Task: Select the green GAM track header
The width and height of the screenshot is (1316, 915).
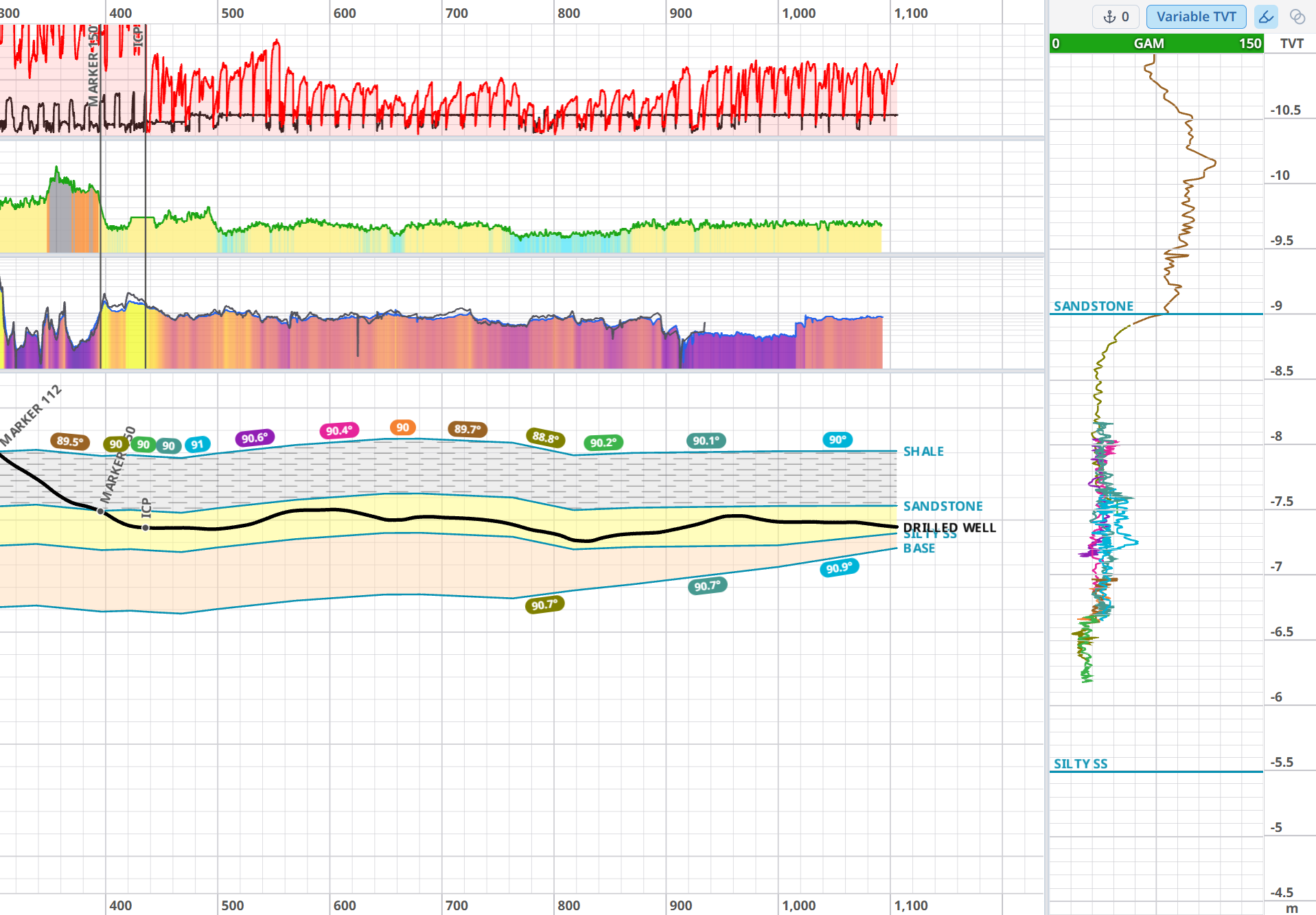Action: [1156, 43]
